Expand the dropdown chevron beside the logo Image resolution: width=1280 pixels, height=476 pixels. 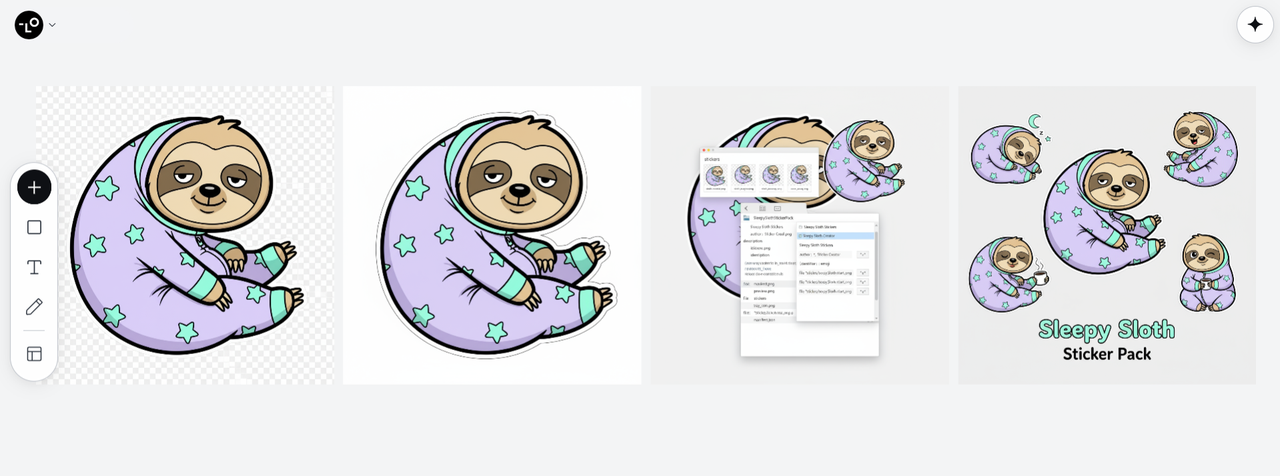tap(52, 25)
